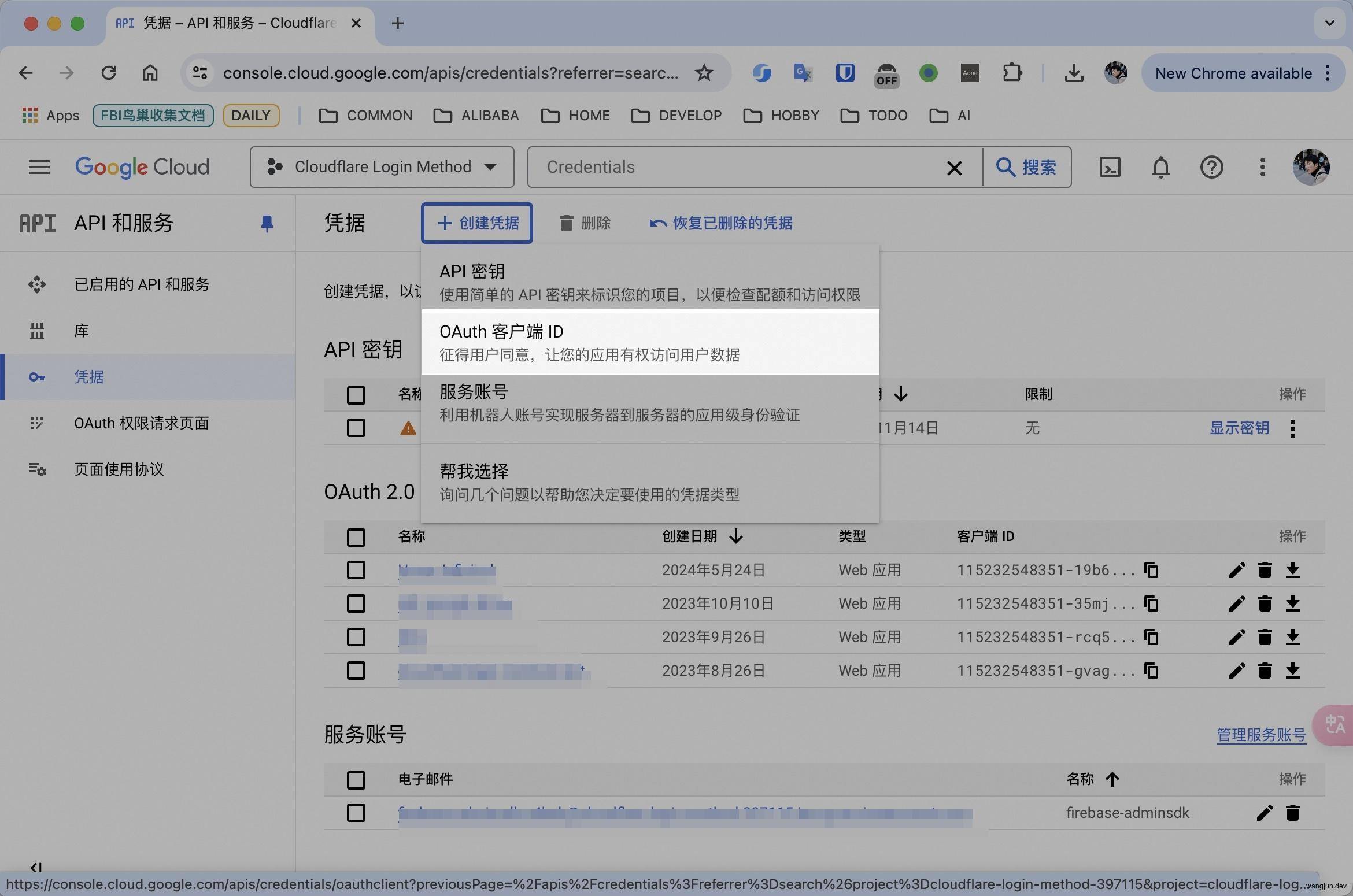Select all OAuth 2.0 clients header checkbox
The width and height of the screenshot is (1353, 896).
point(356,537)
